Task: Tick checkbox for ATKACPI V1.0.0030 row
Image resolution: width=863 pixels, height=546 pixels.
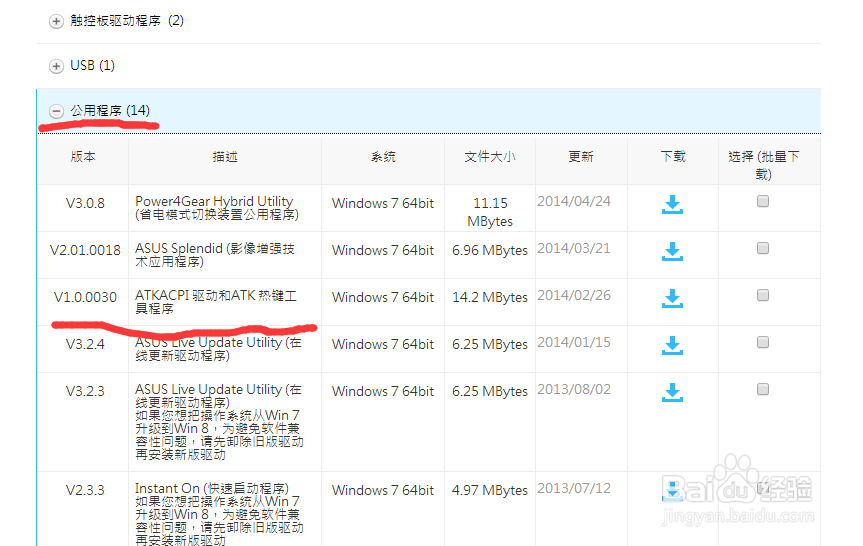Action: click(x=763, y=295)
